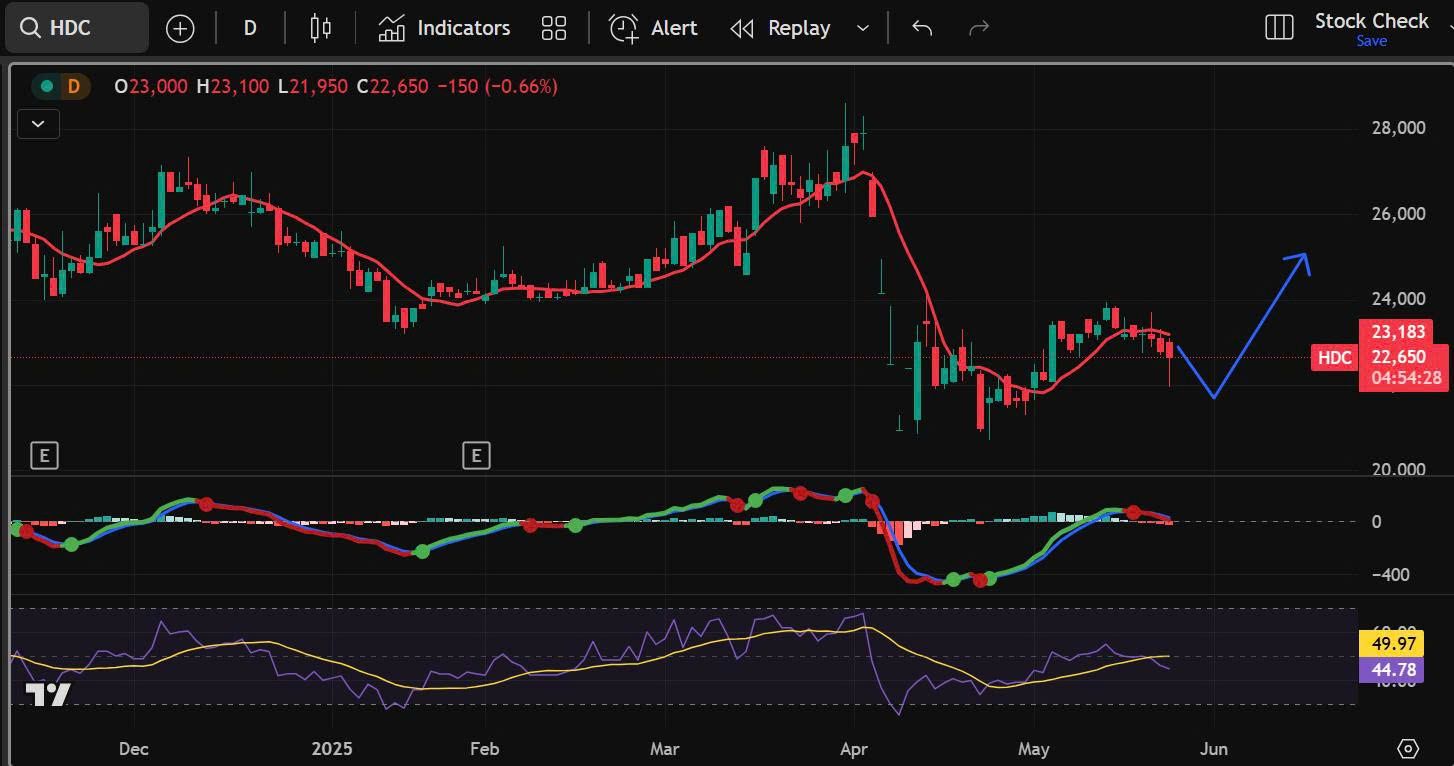This screenshot has width=1454, height=766.
Task: Click the earnings E marker near February
Action: tap(476, 457)
